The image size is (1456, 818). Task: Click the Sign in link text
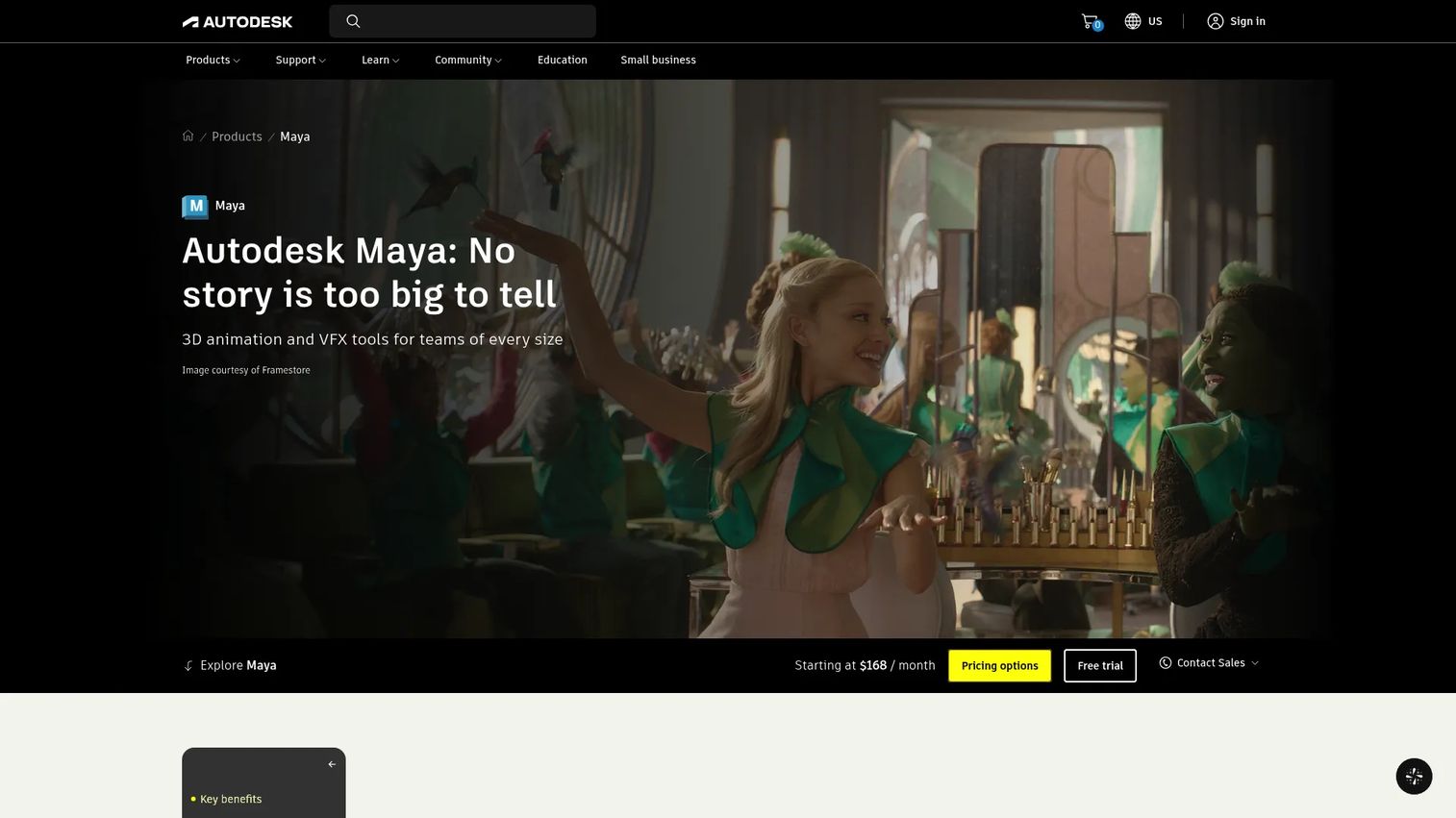click(x=1247, y=21)
